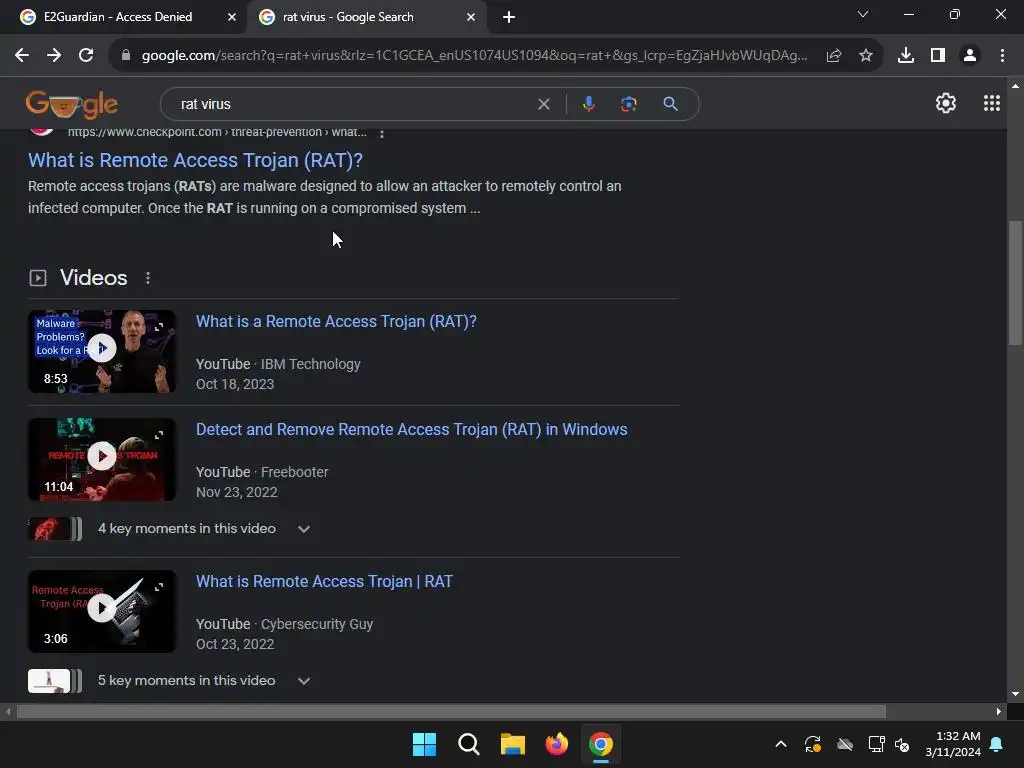Screen dimensions: 1024x768
Task: Open the tab search dropdown chevron
Action: tap(863, 14)
